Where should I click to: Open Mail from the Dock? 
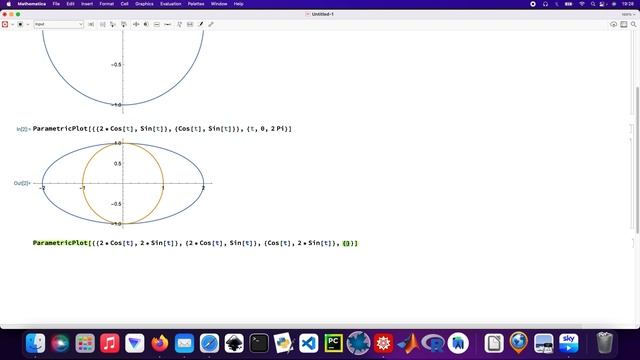click(x=184, y=343)
